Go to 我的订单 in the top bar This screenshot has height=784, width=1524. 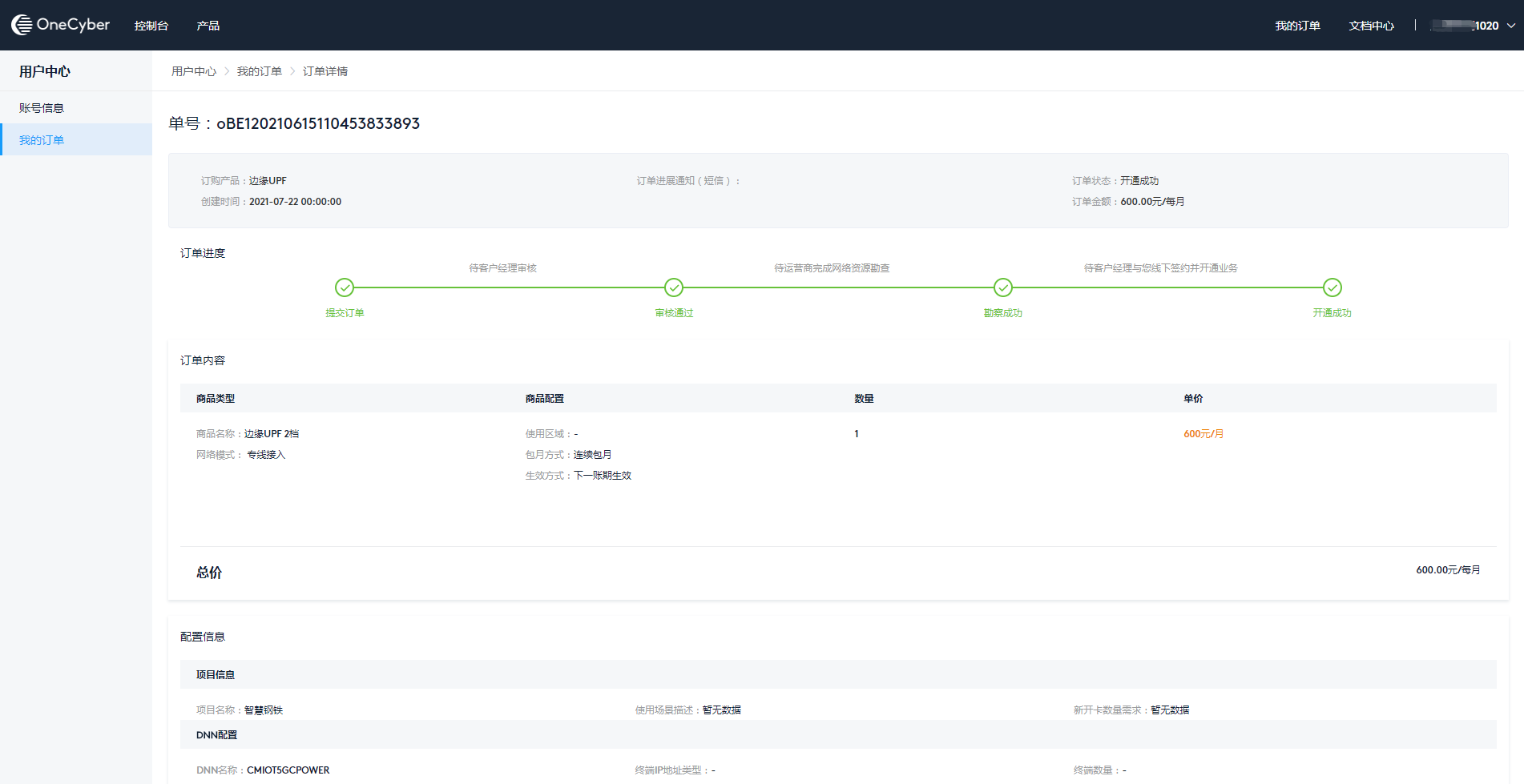[1297, 26]
